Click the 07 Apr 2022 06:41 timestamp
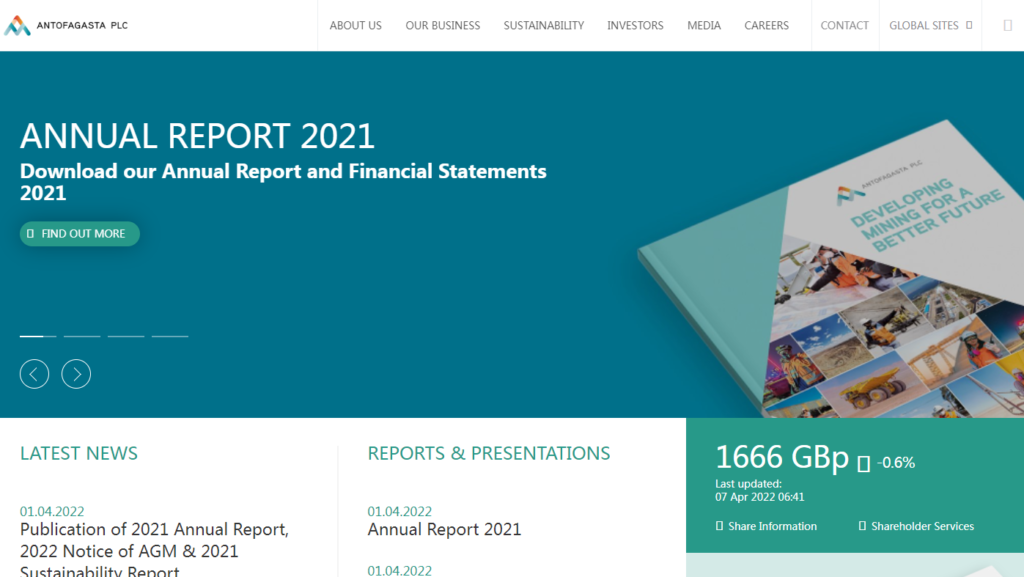This screenshot has width=1024, height=577. [760, 497]
